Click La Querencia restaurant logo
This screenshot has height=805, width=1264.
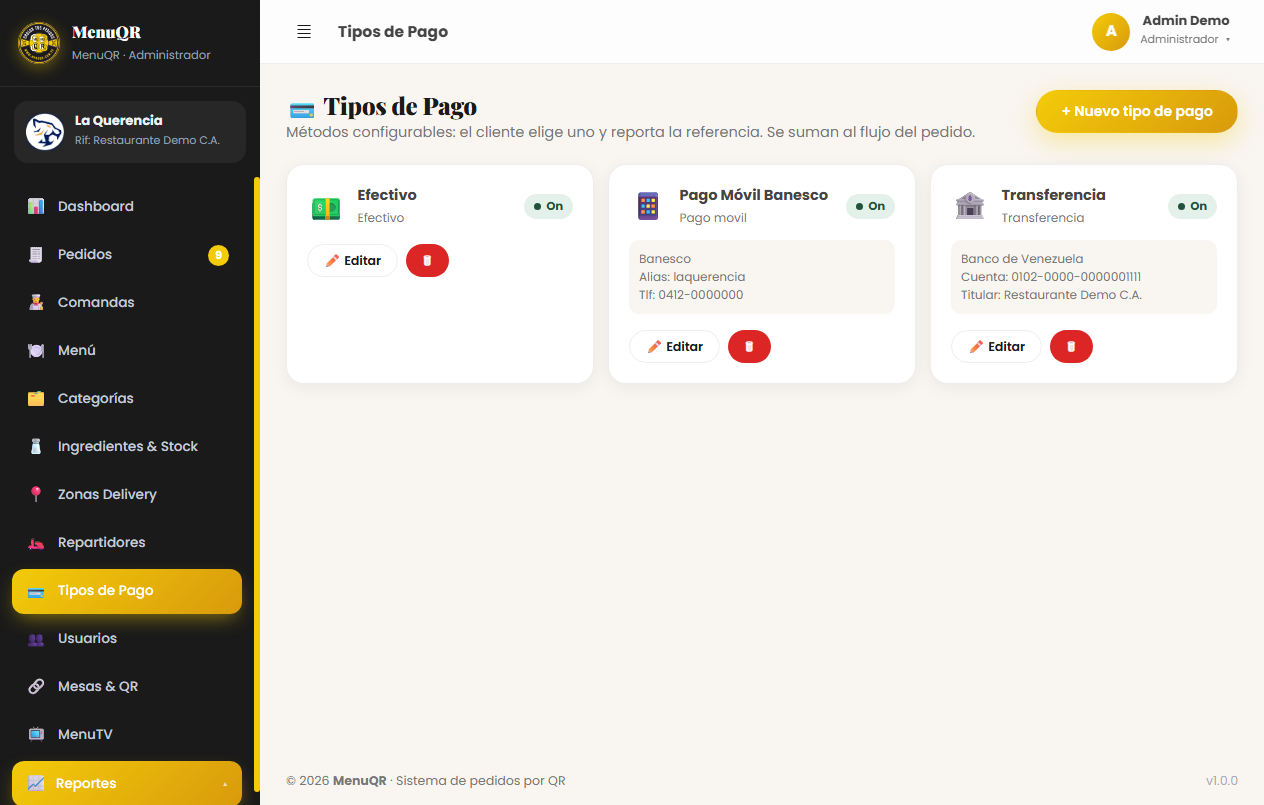click(45, 131)
